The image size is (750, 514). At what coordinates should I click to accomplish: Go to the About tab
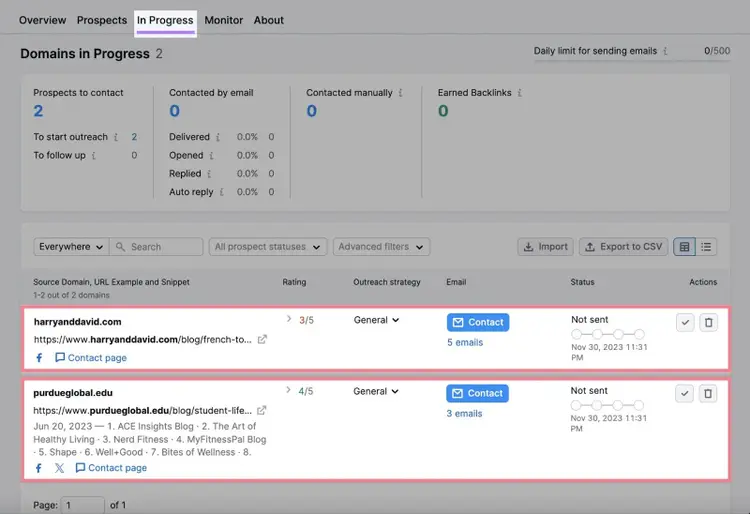pos(269,20)
